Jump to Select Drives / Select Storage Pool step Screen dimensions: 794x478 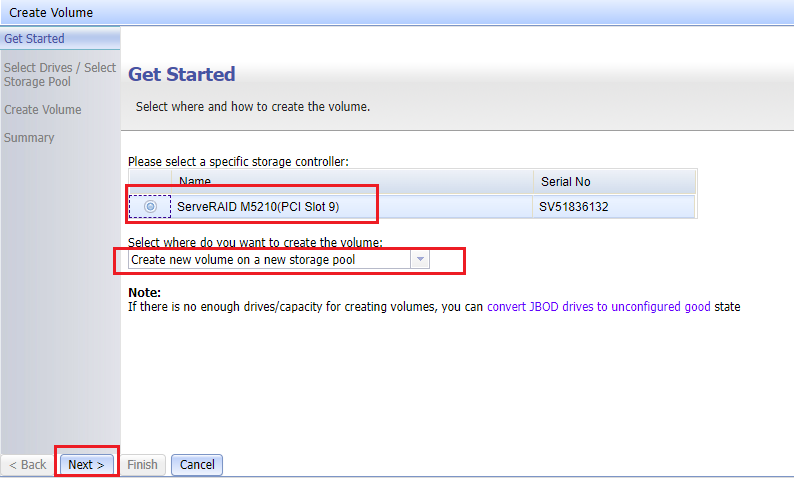click(59, 75)
